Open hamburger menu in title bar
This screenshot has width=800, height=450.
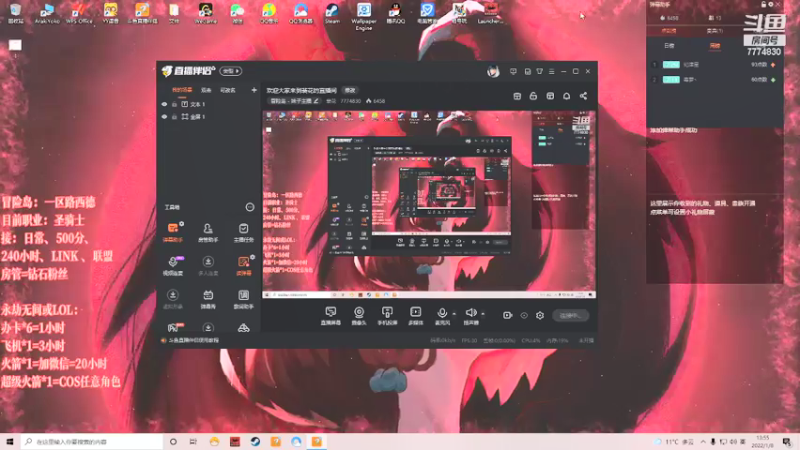(552, 71)
